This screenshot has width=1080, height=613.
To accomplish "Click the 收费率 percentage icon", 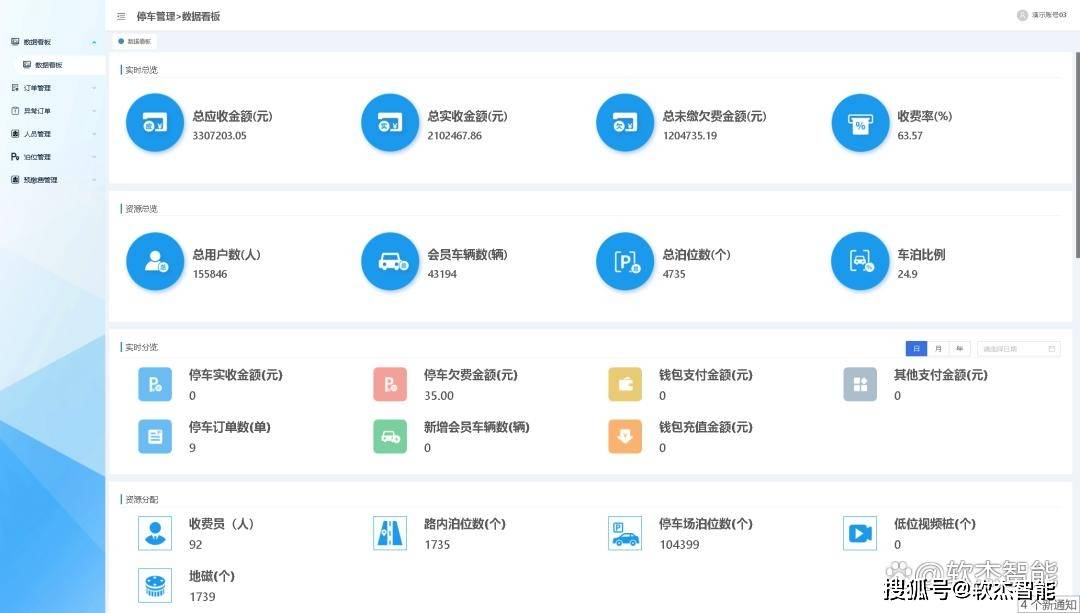I will [x=860, y=124].
